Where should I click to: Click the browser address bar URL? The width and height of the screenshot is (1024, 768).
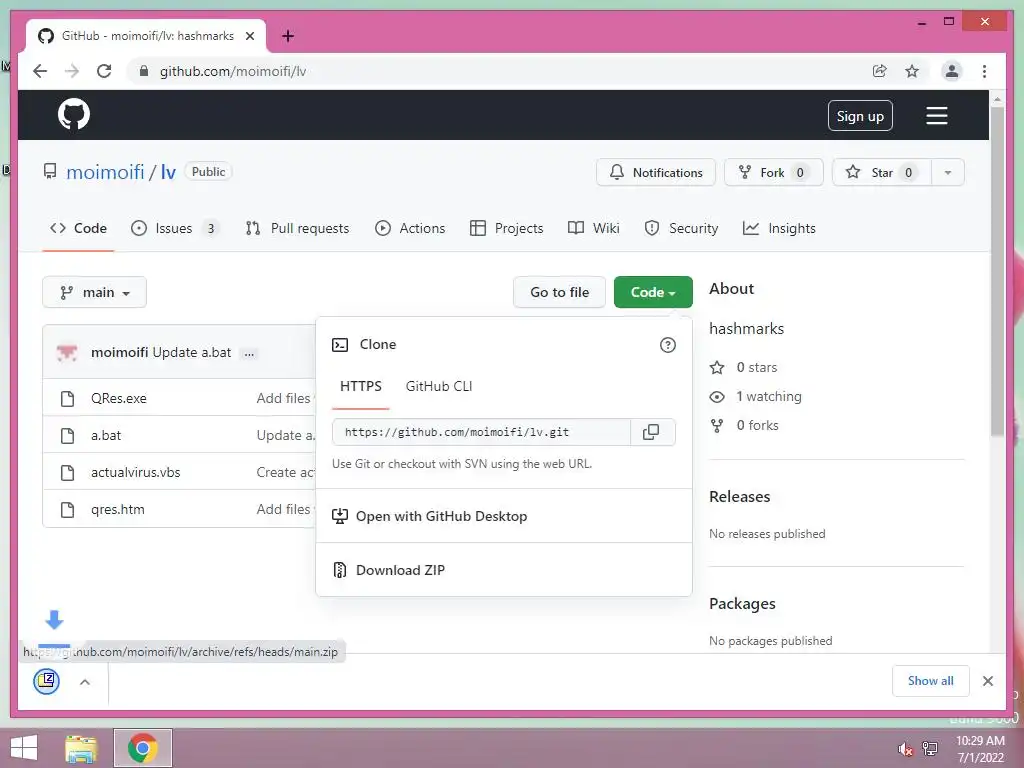233,71
